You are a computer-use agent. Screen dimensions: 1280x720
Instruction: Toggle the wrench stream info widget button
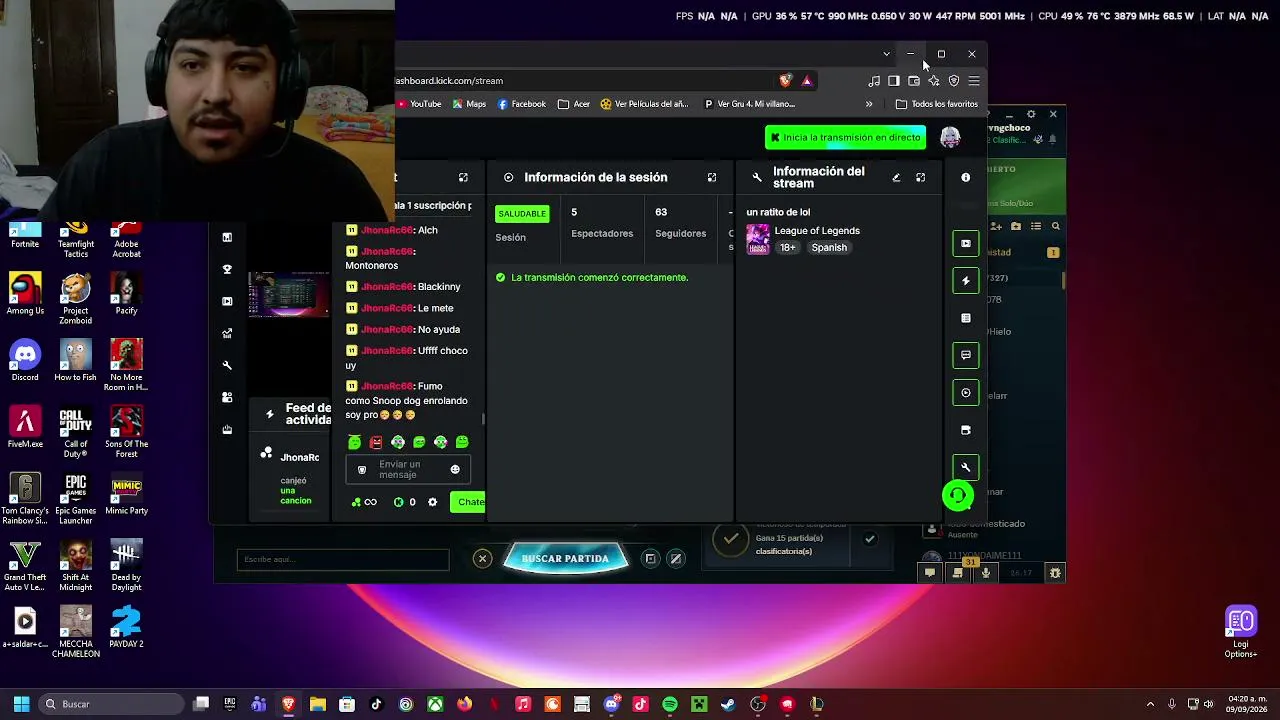pyautogui.click(x=966, y=467)
